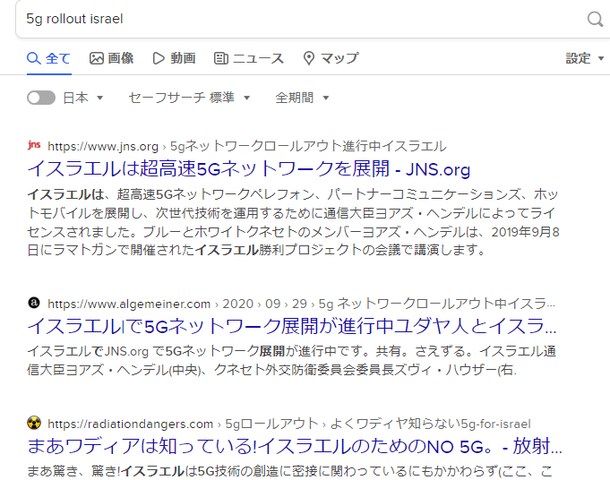Click the algemeiner favicon icon

(34, 303)
